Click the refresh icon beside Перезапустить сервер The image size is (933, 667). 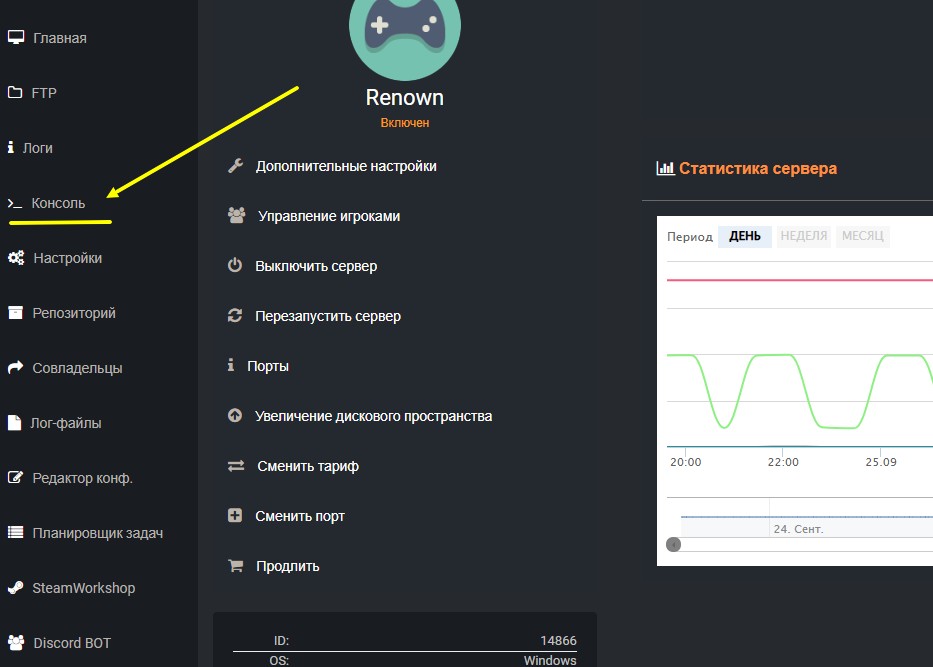point(235,316)
